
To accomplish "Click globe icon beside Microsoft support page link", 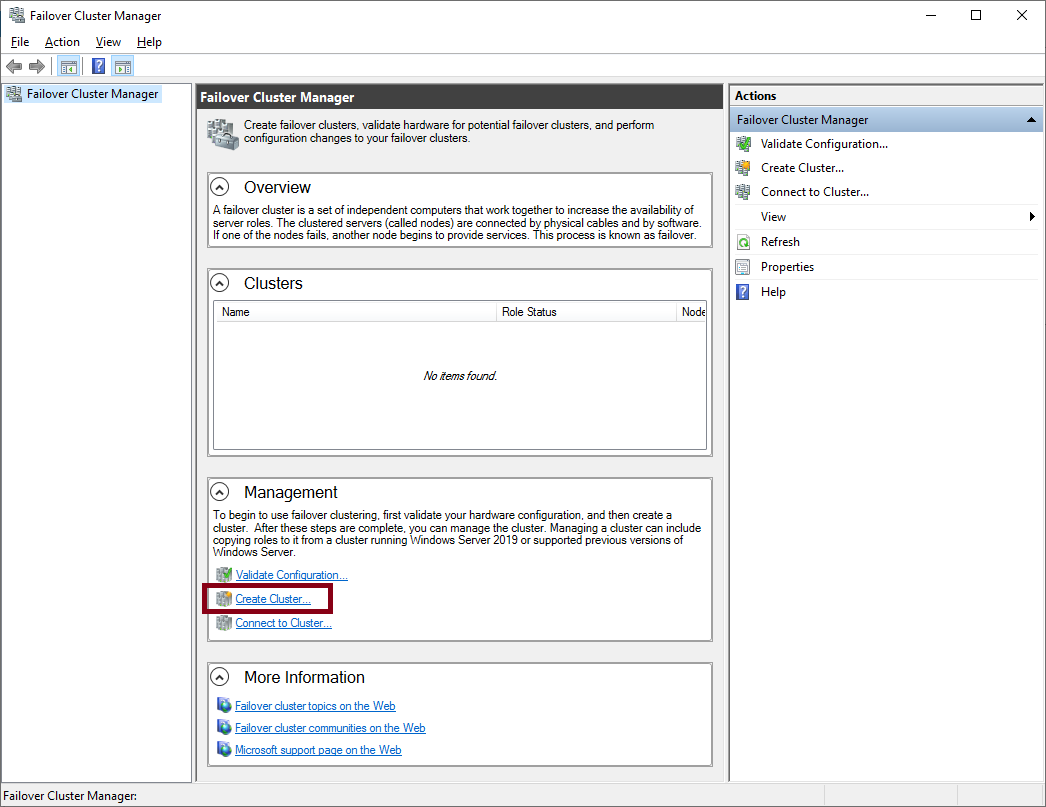I will [224, 750].
